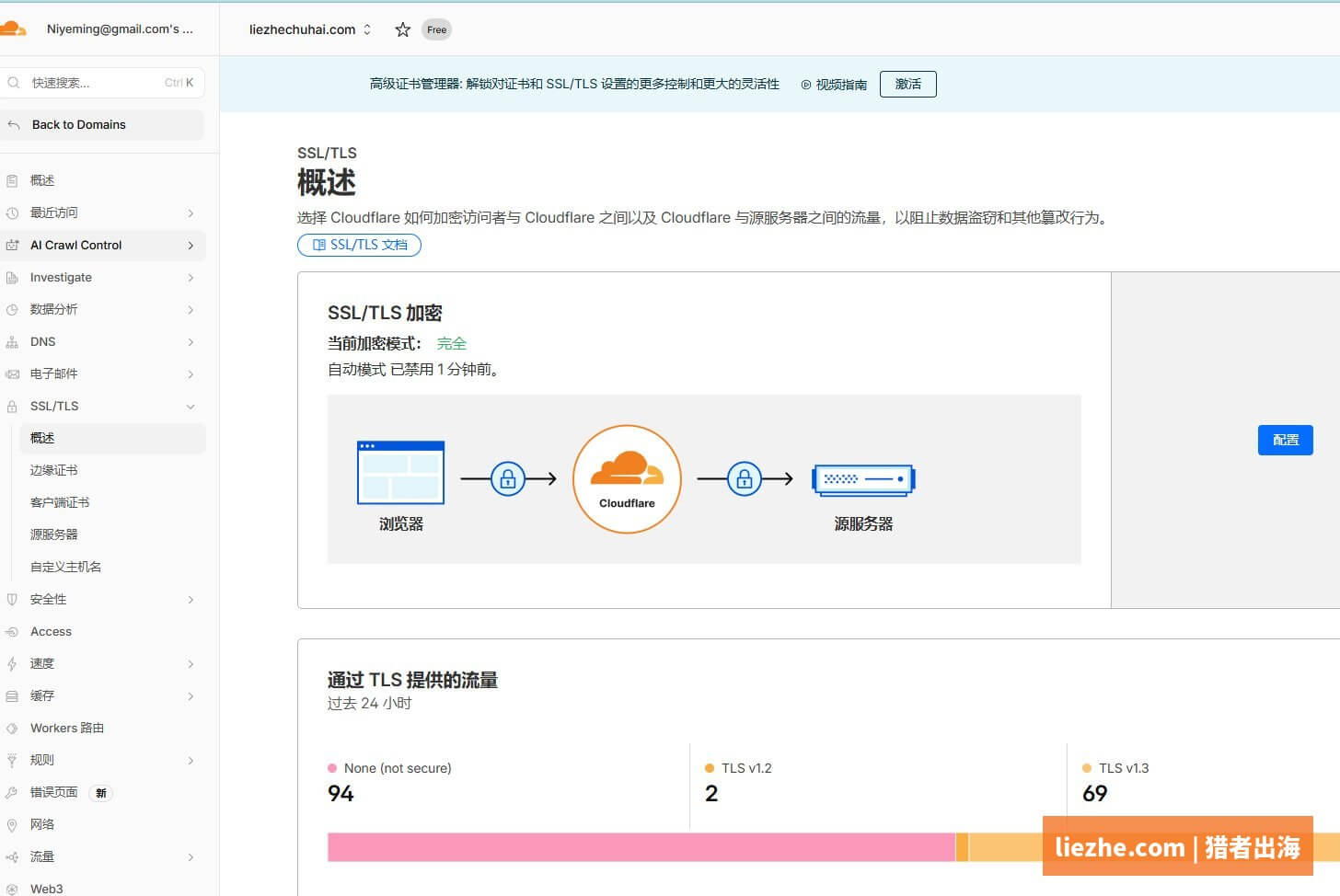Click the Access icon in the sidebar
The height and width of the screenshot is (896, 1340).
coord(12,631)
